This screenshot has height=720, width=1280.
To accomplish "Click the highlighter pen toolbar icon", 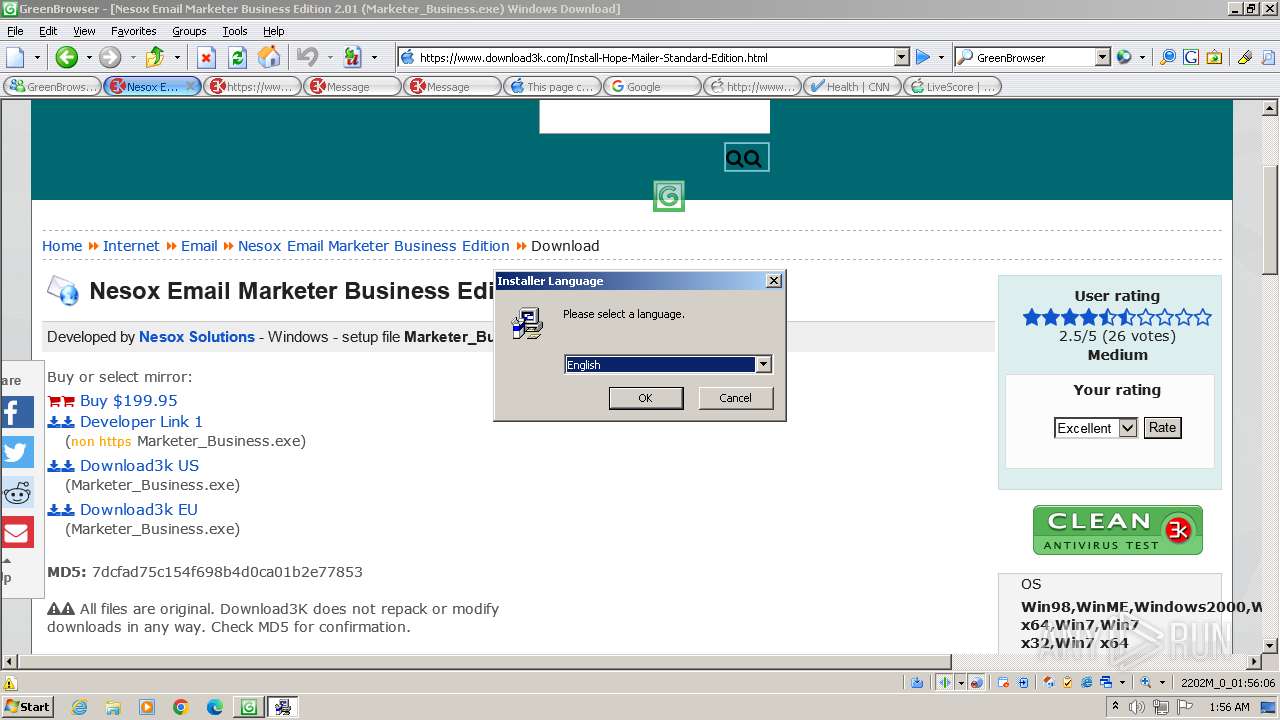I will (x=1245, y=57).
